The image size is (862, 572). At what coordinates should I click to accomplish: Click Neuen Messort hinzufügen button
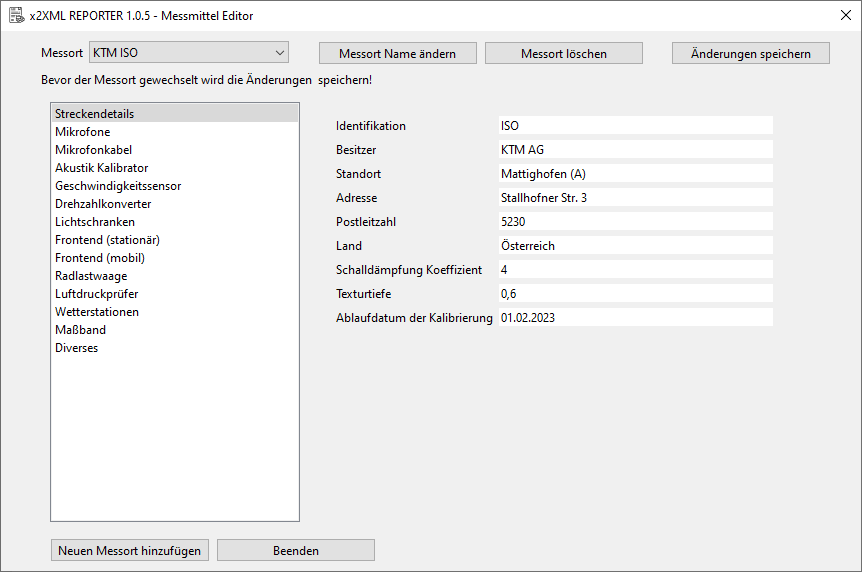pos(130,551)
